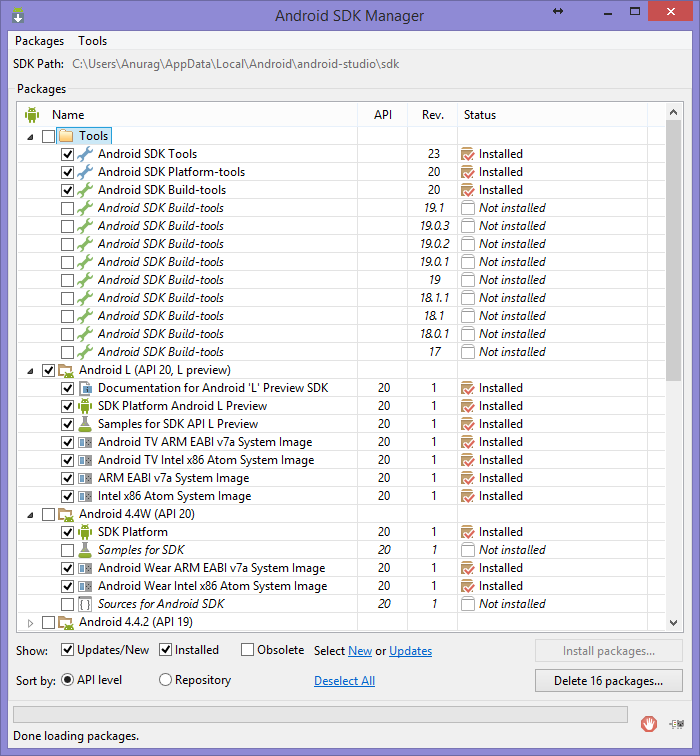Collapse the Android 4.4W (API 20) group
Screen dimensions: 700x756
click(x=30, y=515)
